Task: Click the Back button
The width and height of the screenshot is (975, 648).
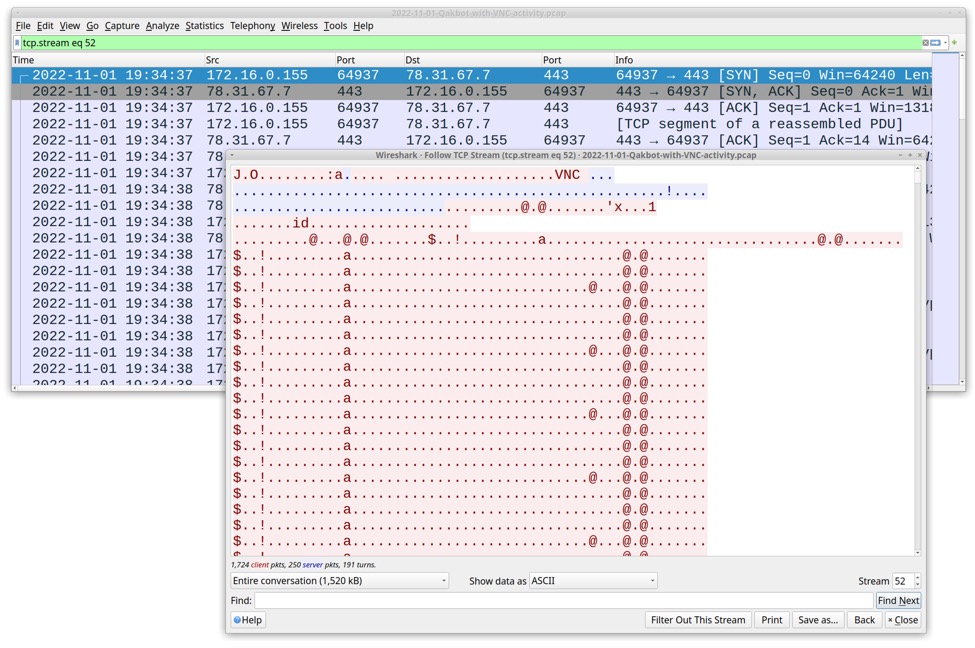Action: click(864, 620)
